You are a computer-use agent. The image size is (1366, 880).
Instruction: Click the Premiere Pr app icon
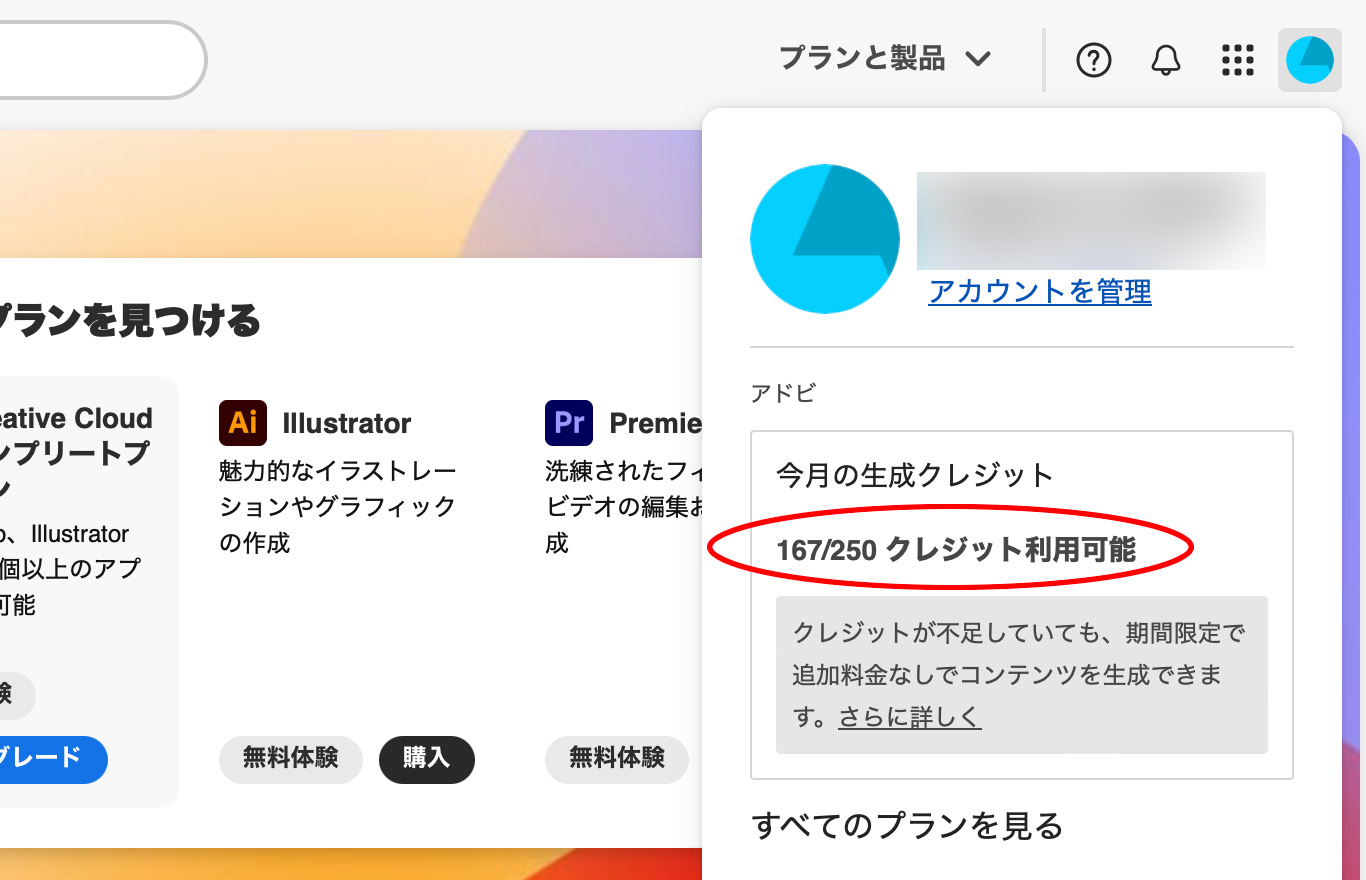click(569, 423)
